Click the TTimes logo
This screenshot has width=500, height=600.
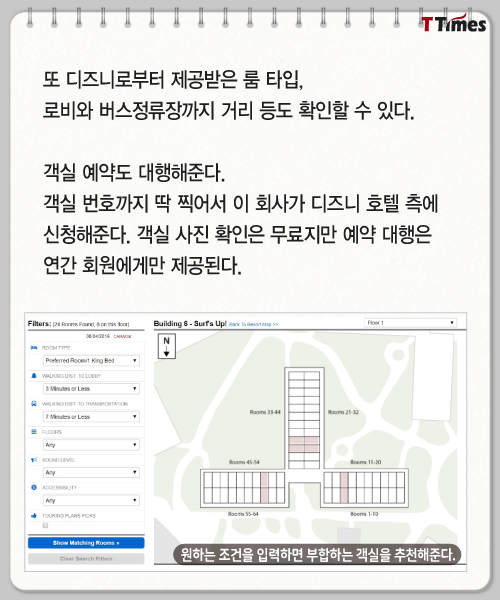[454, 24]
